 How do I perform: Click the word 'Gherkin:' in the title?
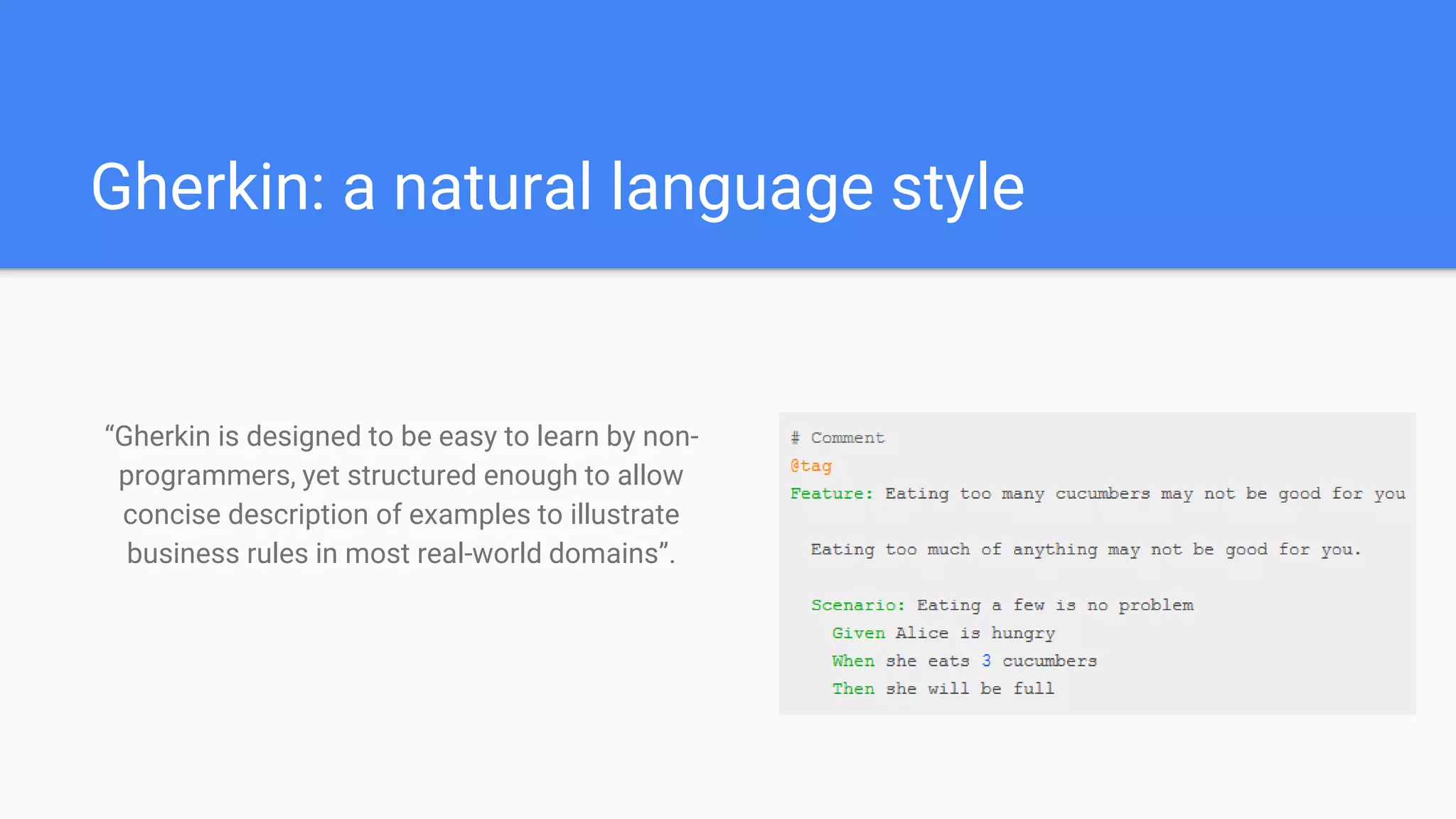pos(208,187)
